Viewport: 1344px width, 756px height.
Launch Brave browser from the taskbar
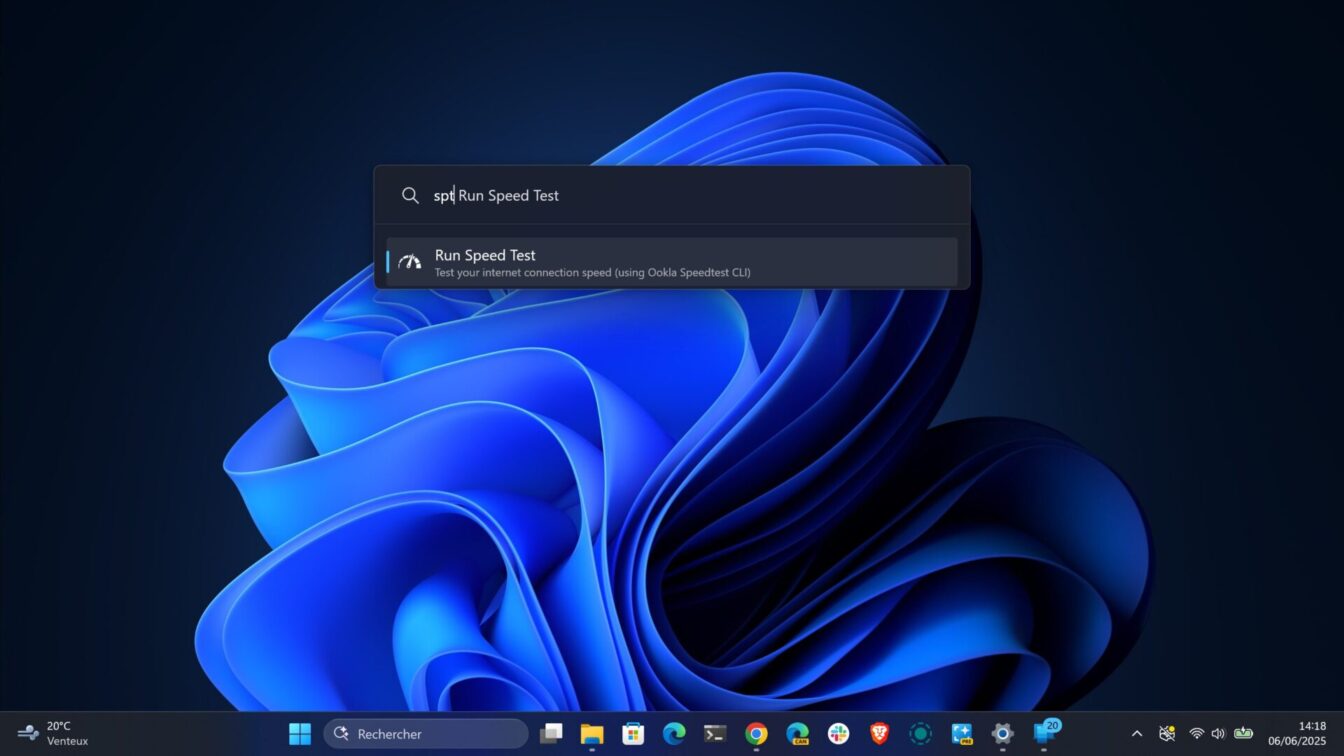pos(879,734)
